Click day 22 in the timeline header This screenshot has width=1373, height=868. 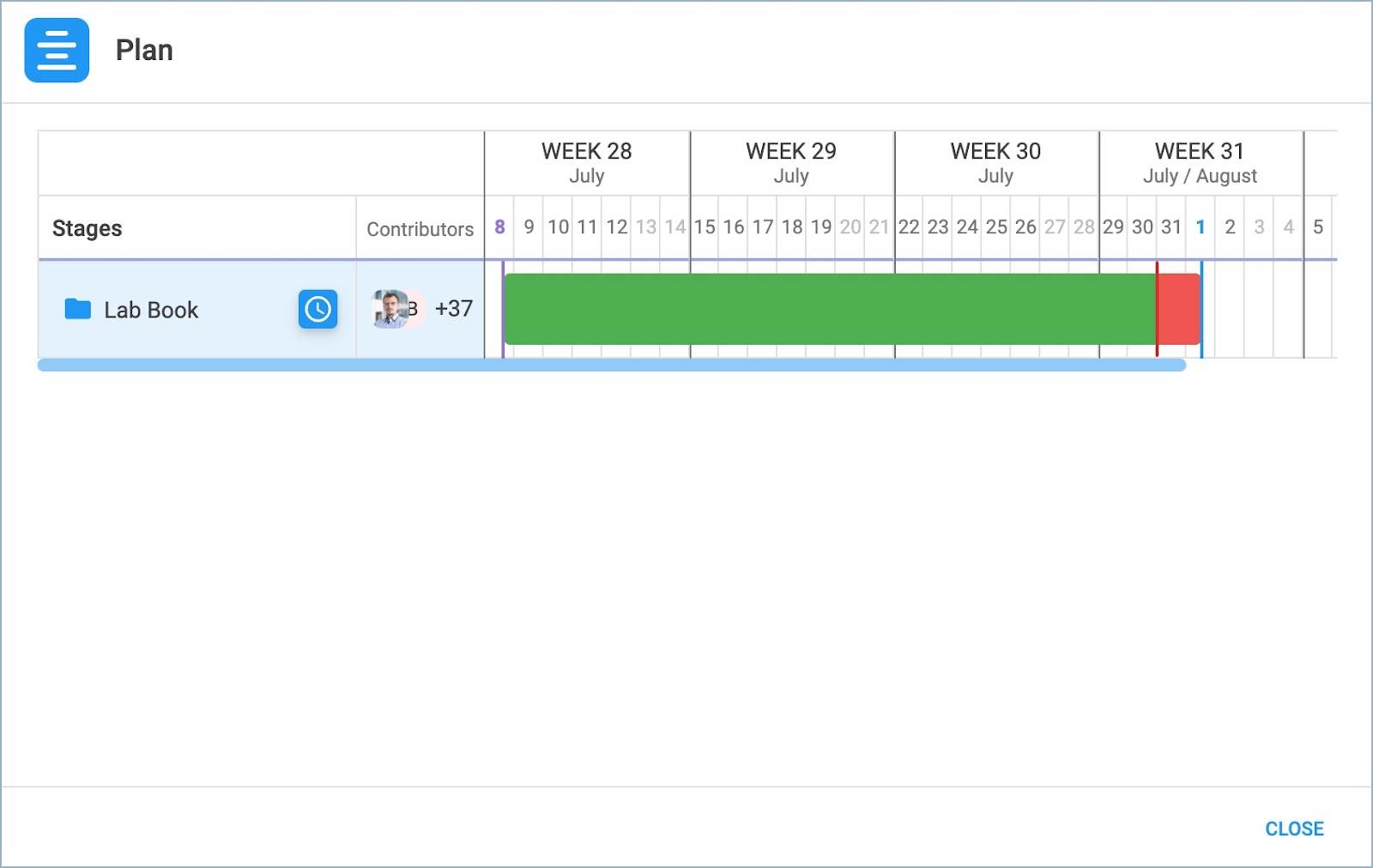(909, 227)
